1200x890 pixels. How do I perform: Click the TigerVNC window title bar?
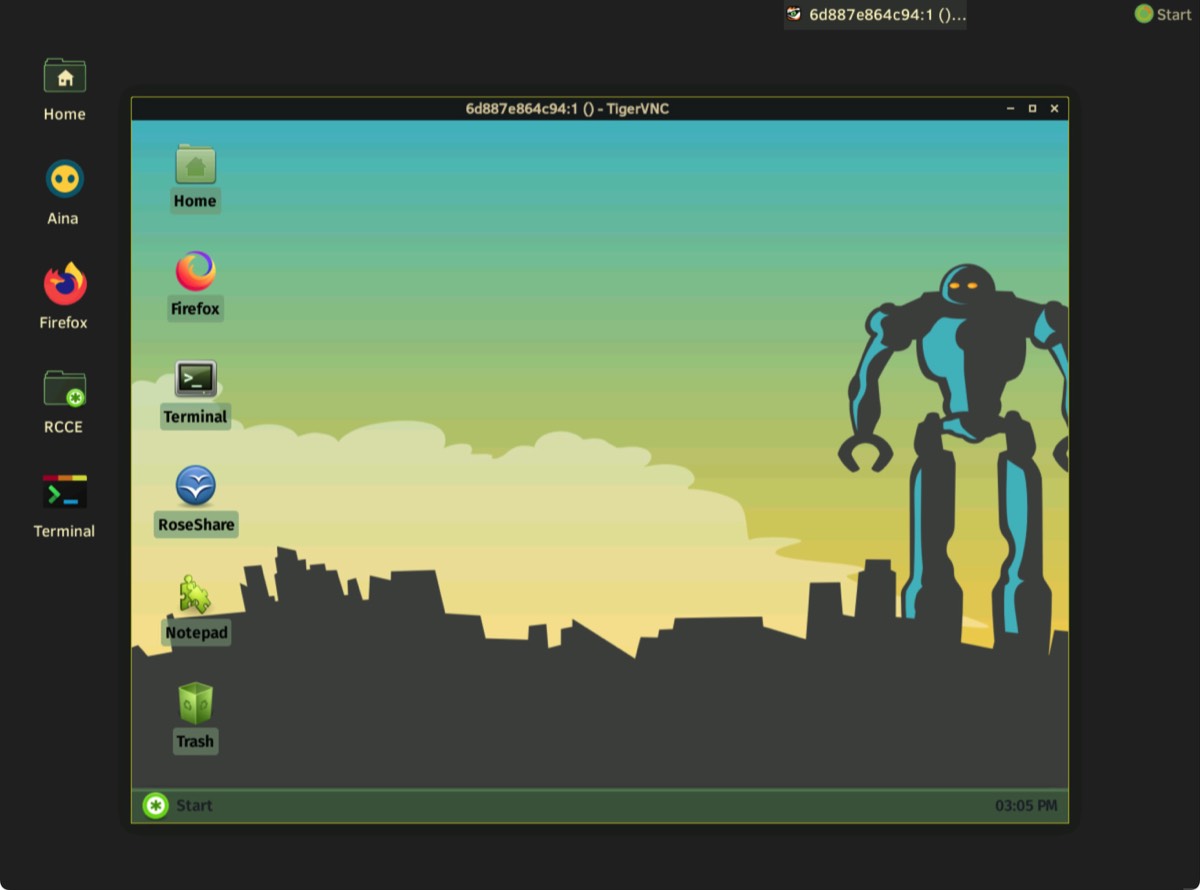[567, 109]
